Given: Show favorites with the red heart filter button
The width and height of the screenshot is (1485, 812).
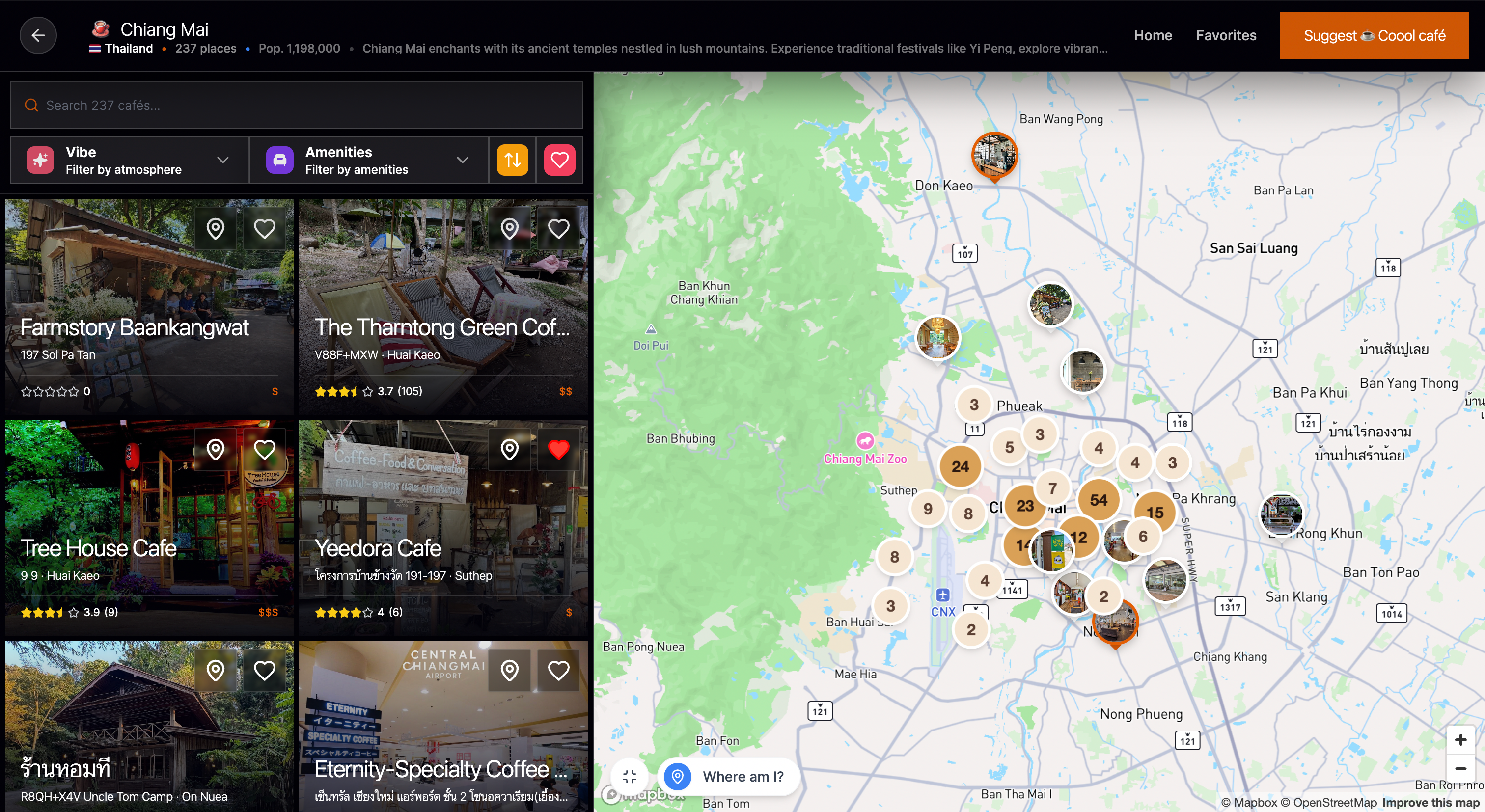Looking at the screenshot, I should click(x=559, y=160).
